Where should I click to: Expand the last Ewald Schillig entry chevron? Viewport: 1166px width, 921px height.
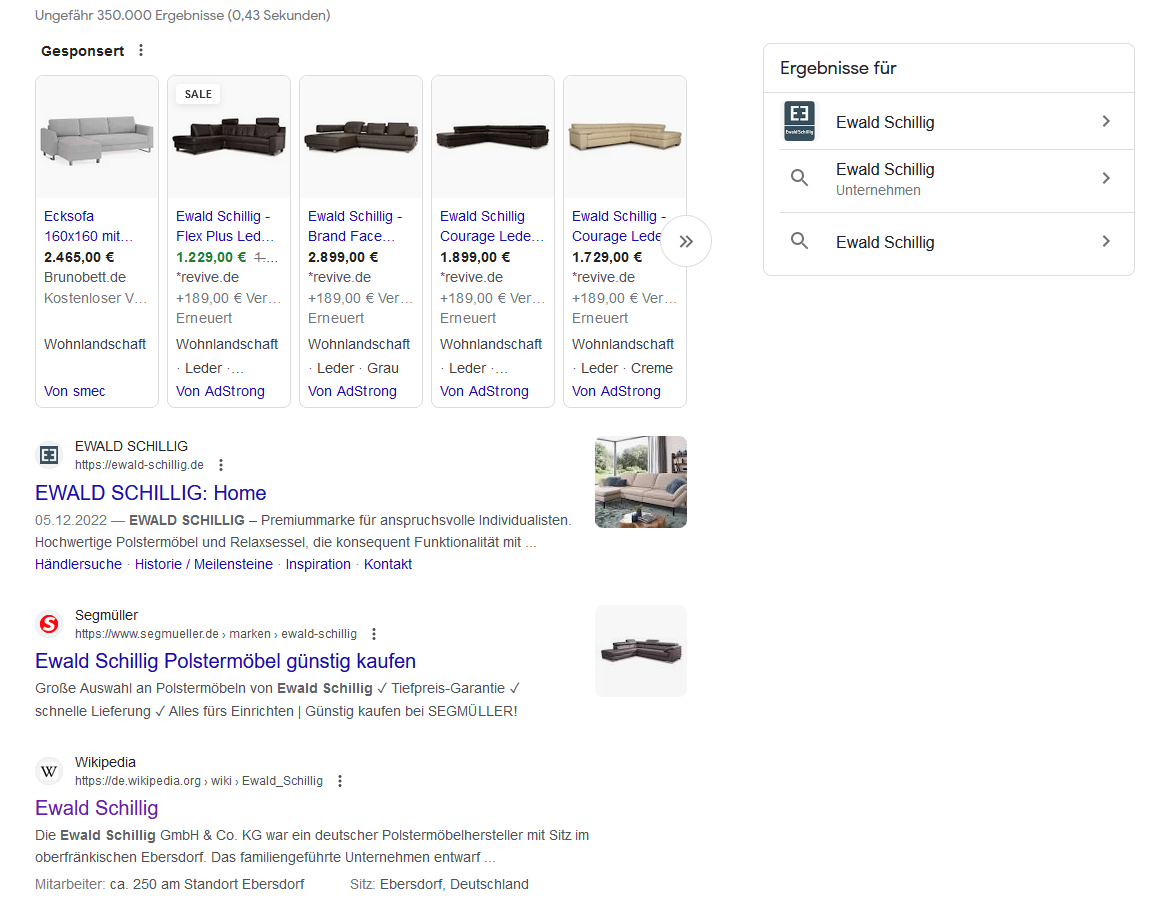click(1107, 242)
